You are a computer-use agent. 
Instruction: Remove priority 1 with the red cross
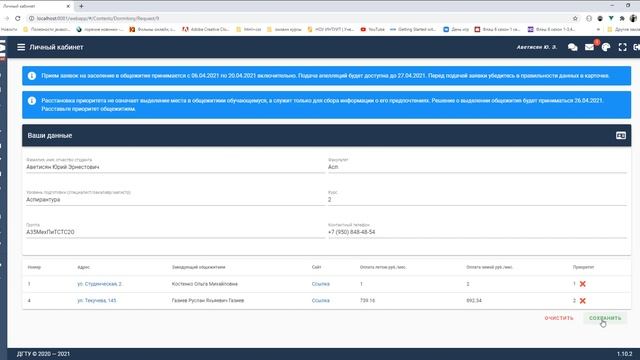tap(582, 284)
